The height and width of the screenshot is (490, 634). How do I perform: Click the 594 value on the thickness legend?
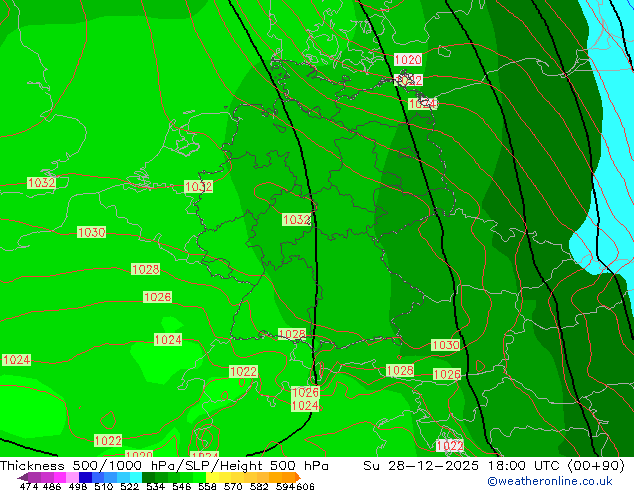pos(285,486)
